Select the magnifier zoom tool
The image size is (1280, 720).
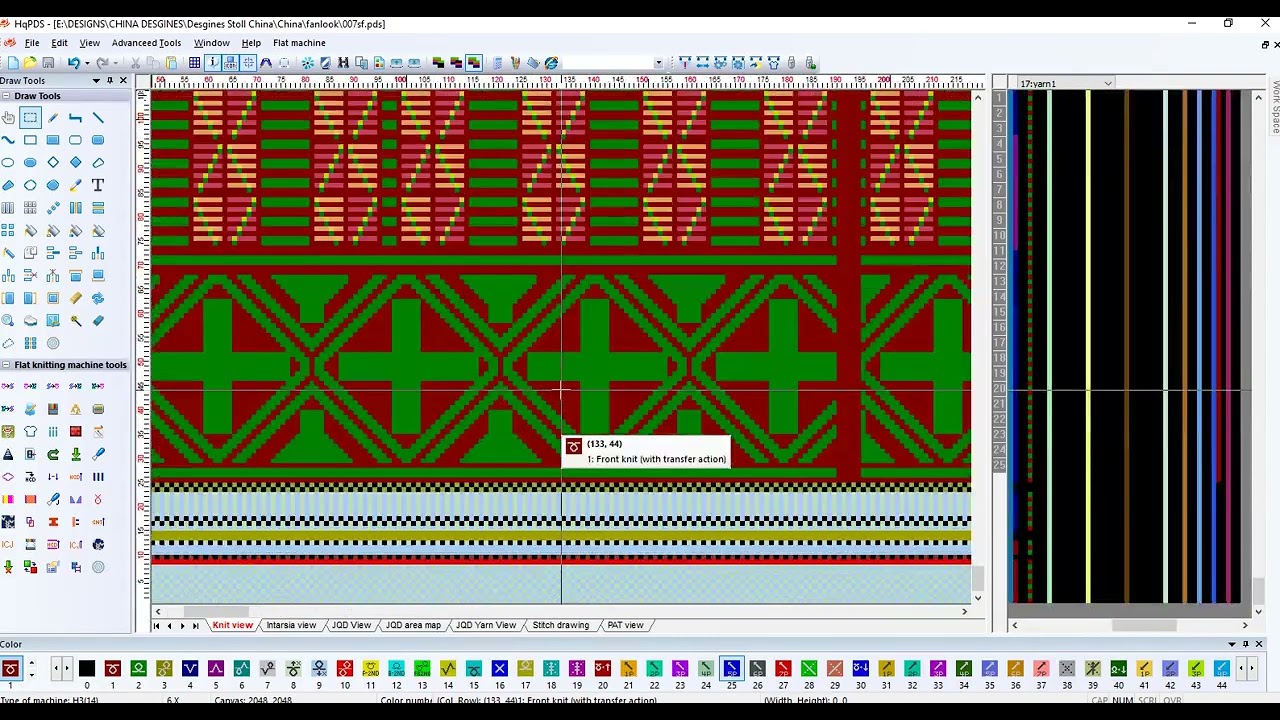(8, 320)
